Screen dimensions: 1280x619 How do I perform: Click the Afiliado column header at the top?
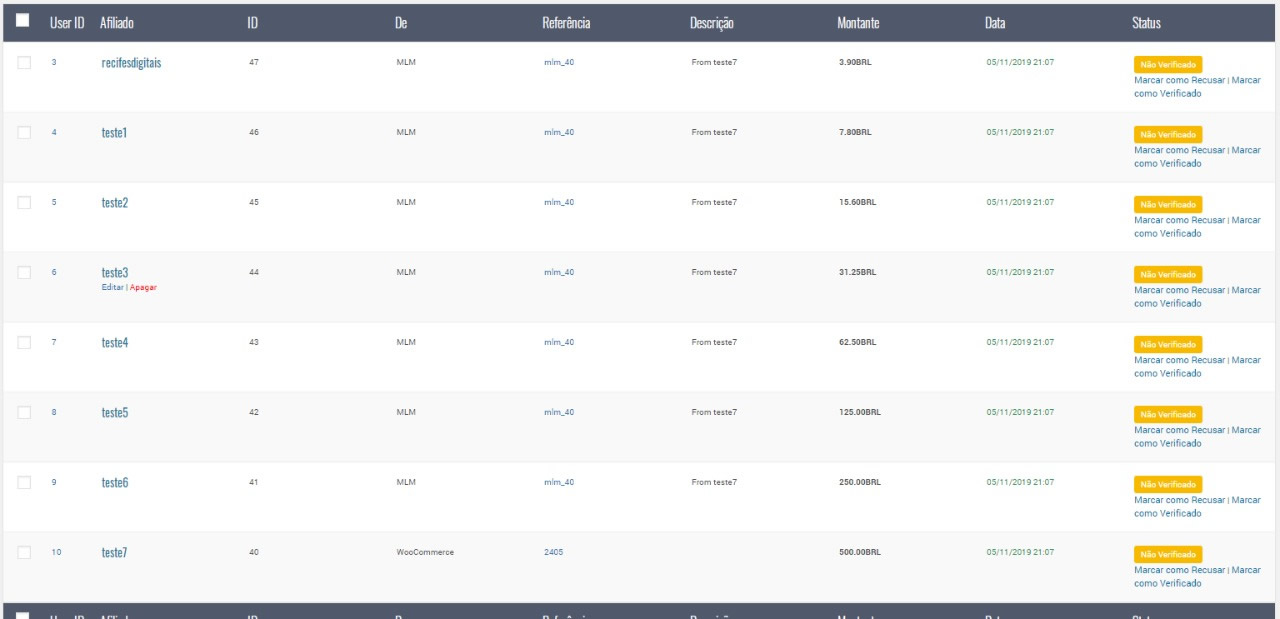click(117, 23)
